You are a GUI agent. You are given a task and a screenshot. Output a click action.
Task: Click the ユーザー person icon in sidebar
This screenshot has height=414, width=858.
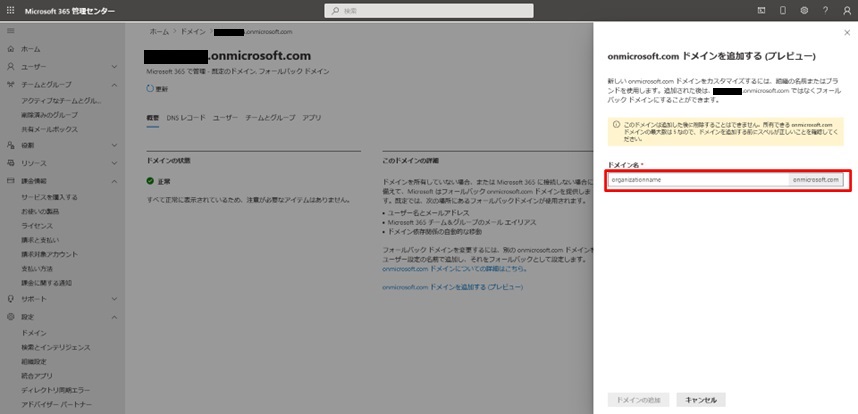[10, 67]
